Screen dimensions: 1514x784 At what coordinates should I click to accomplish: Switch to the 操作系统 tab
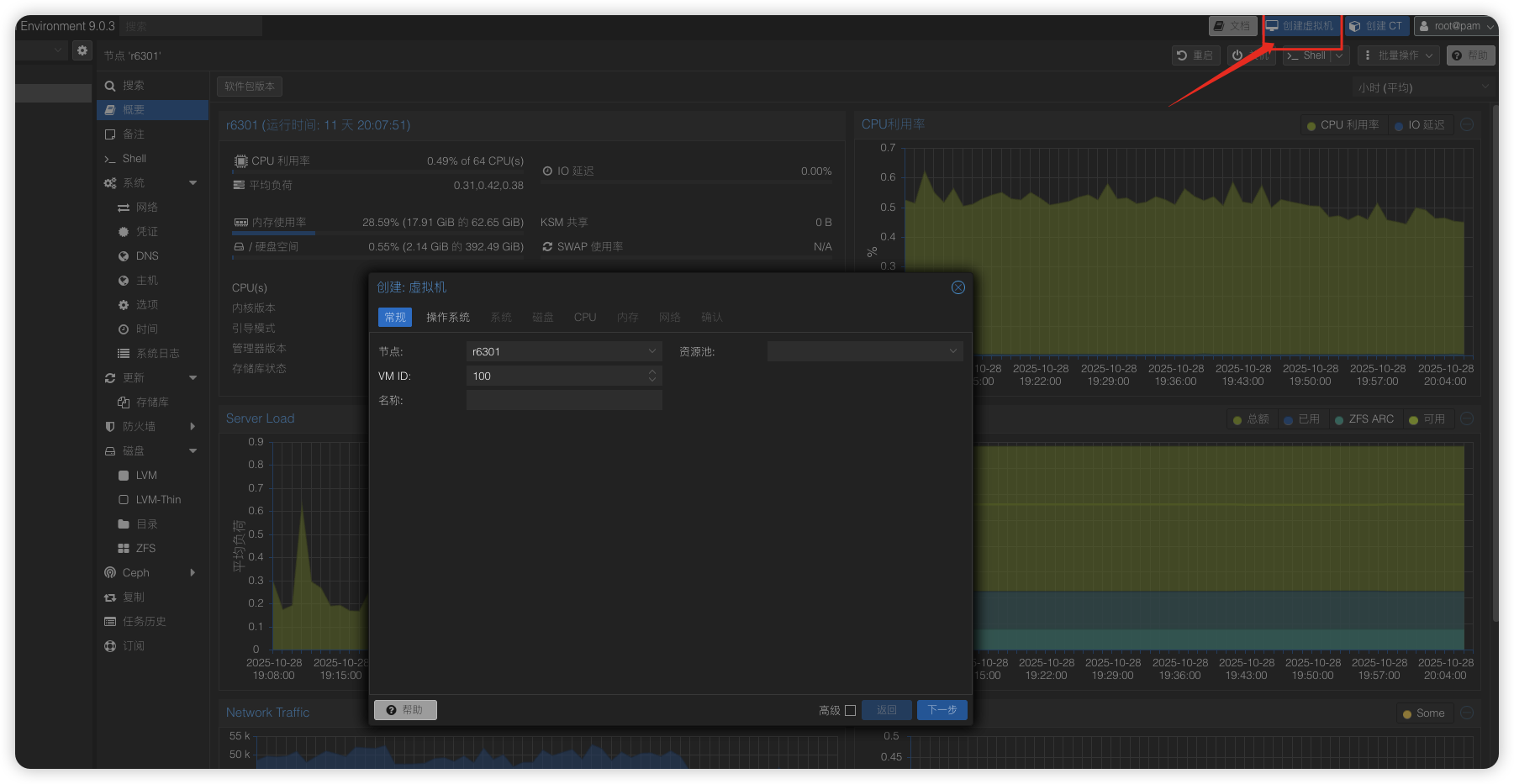(447, 318)
